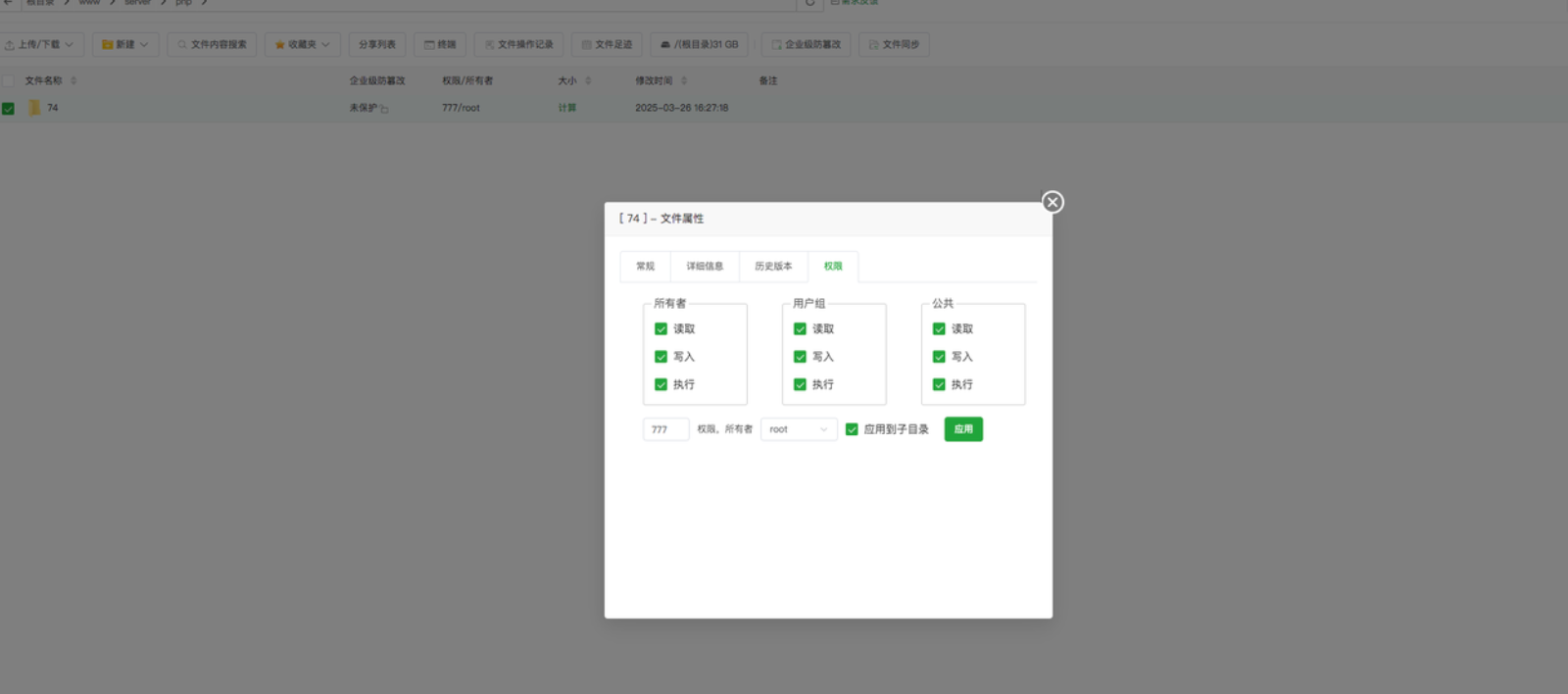Switch to the 常规 tab
Image resolution: width=1568 pixels, height=694 pixels.
[645, 267]
